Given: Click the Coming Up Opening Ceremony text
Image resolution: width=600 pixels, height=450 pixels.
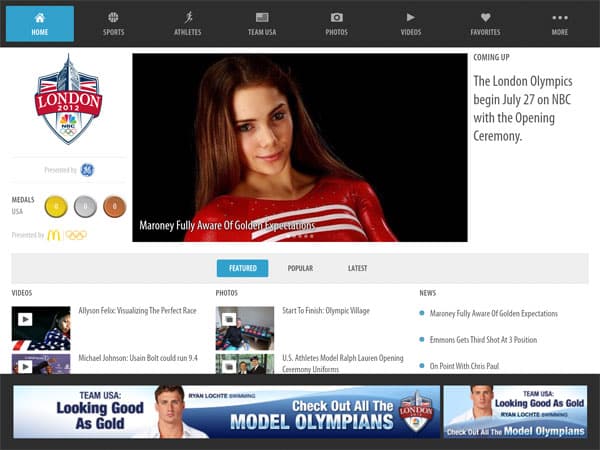Looking at the screenshot, I should click(x=523, y=108).
